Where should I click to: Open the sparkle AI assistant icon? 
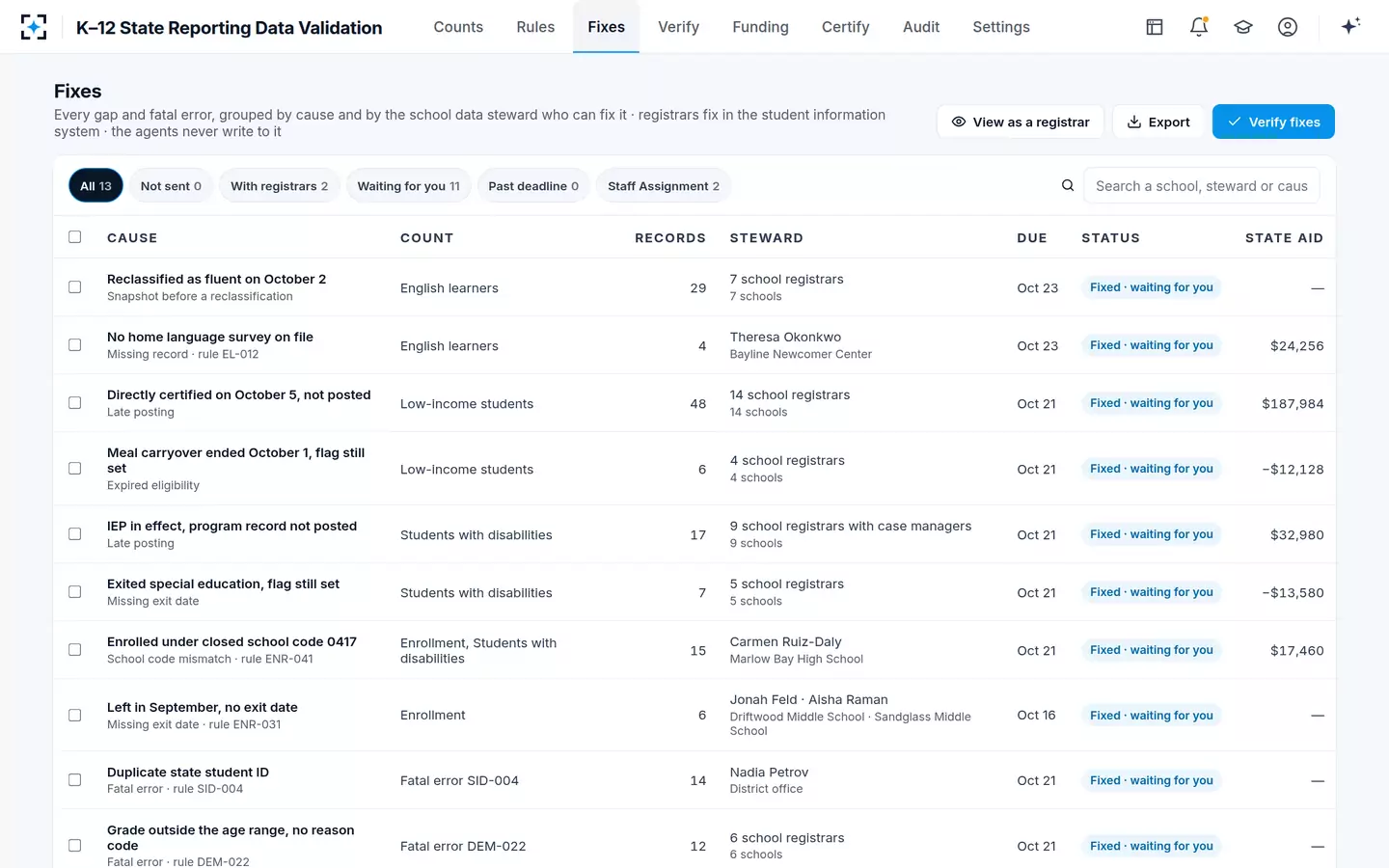coord(1350,26)
